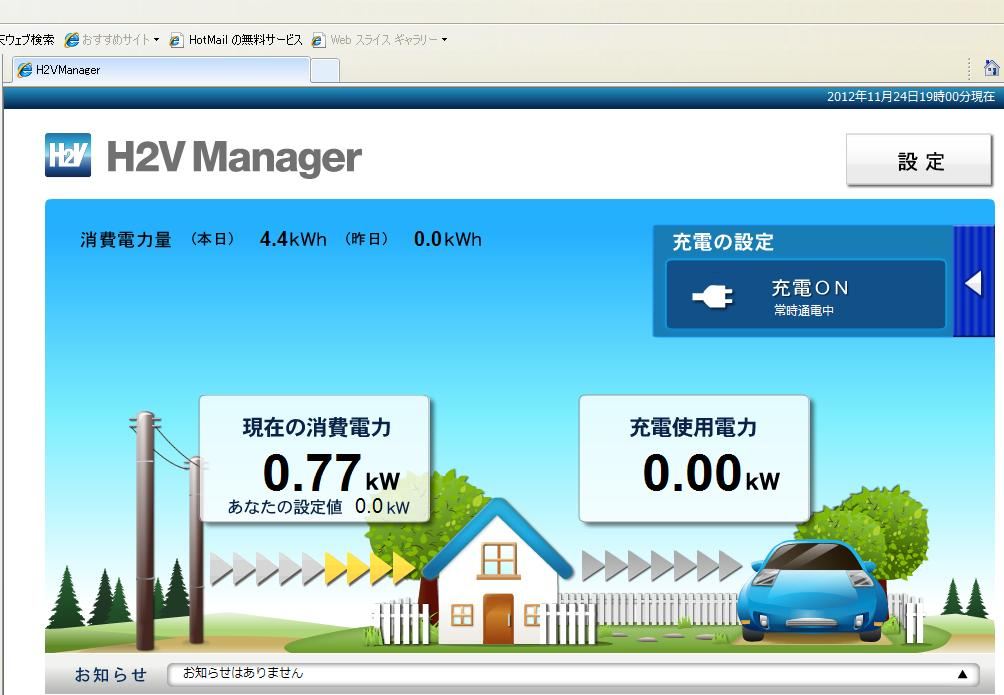Screen dimensions: 1004x695
Task: Click the house illustration
Action: coord(496,573)
